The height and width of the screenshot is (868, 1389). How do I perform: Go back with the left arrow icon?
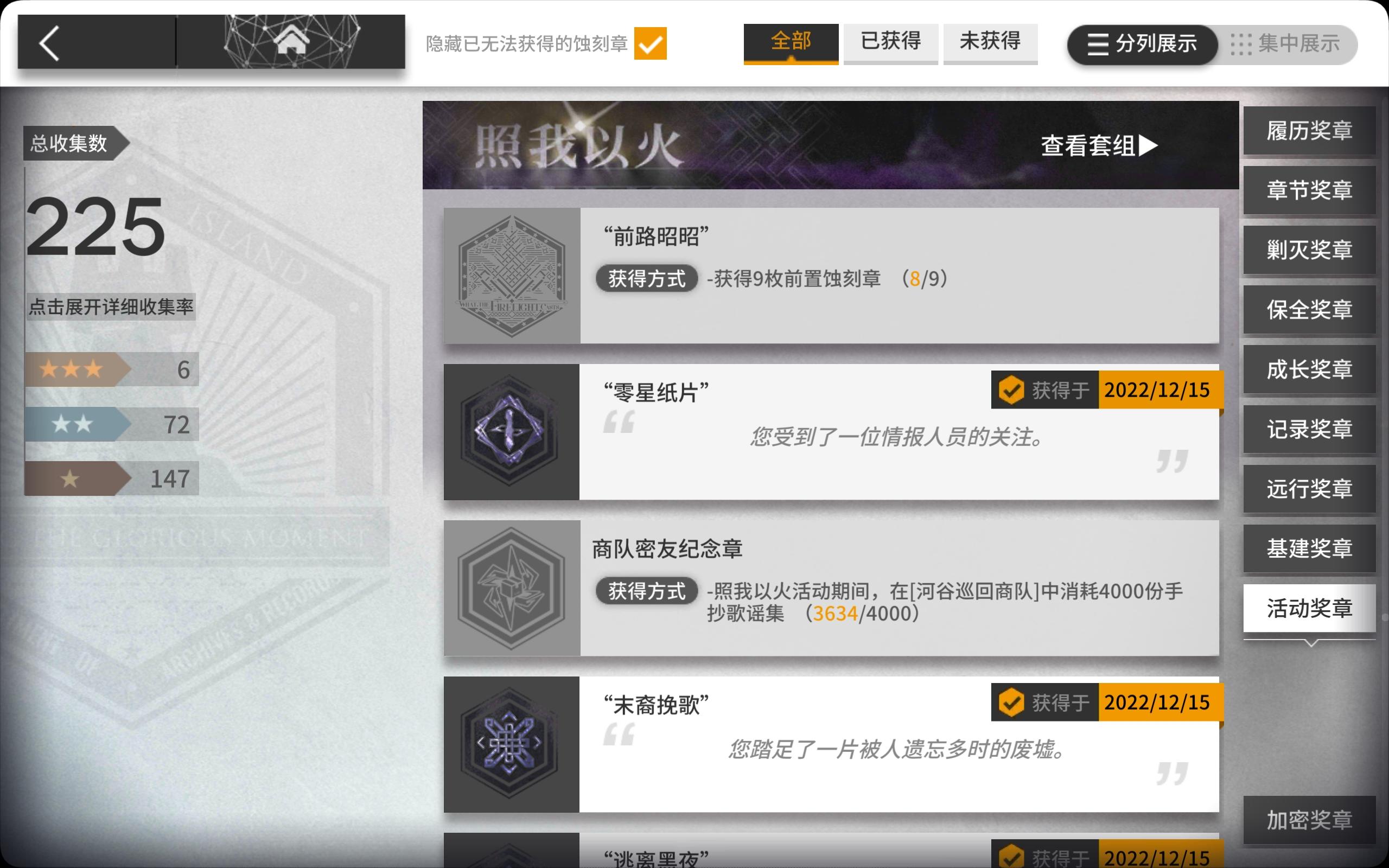(x=49, y=43)
